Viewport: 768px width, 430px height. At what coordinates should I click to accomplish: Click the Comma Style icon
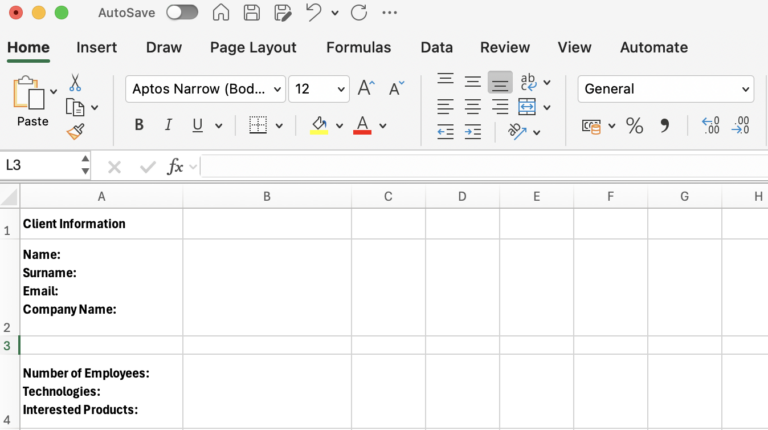click(664, 126)
